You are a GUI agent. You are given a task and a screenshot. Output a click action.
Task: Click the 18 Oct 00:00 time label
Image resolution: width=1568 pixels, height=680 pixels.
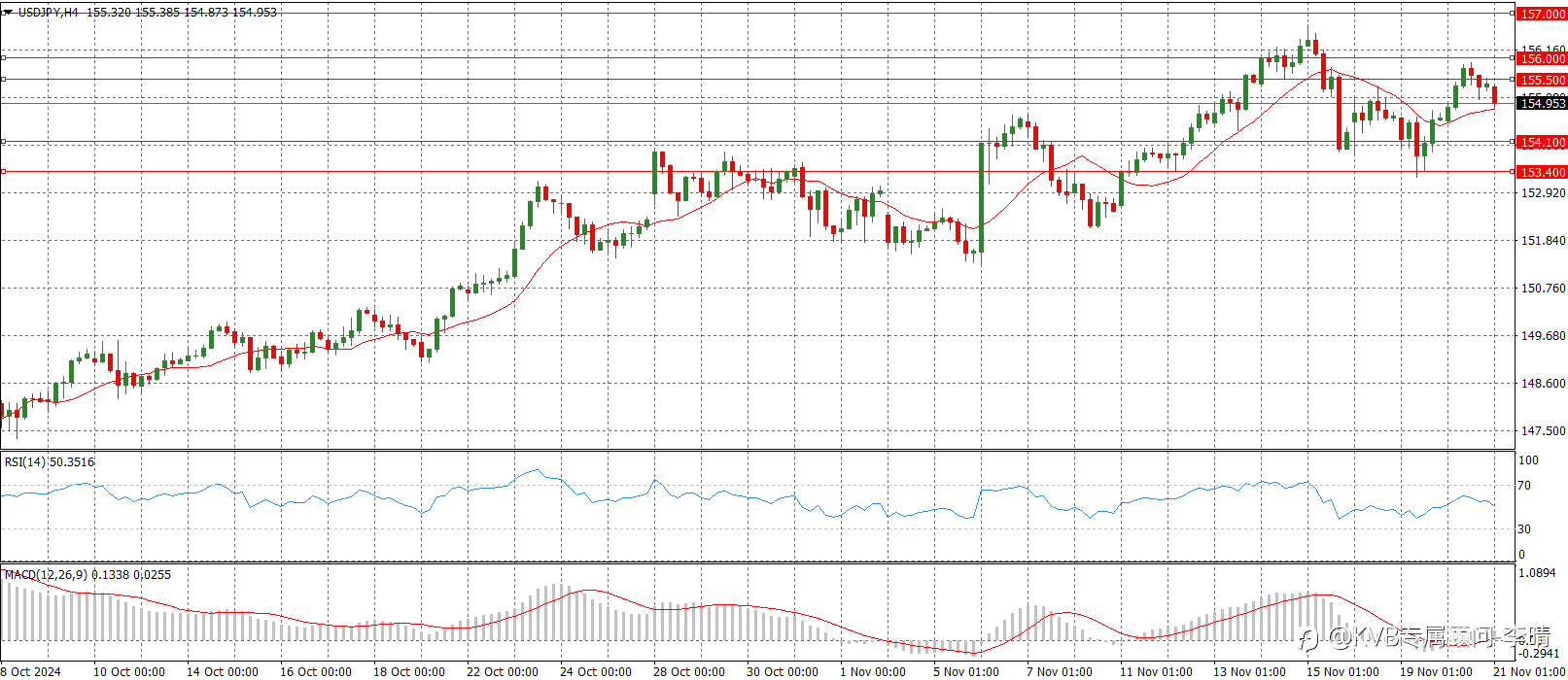coord(409,672)
